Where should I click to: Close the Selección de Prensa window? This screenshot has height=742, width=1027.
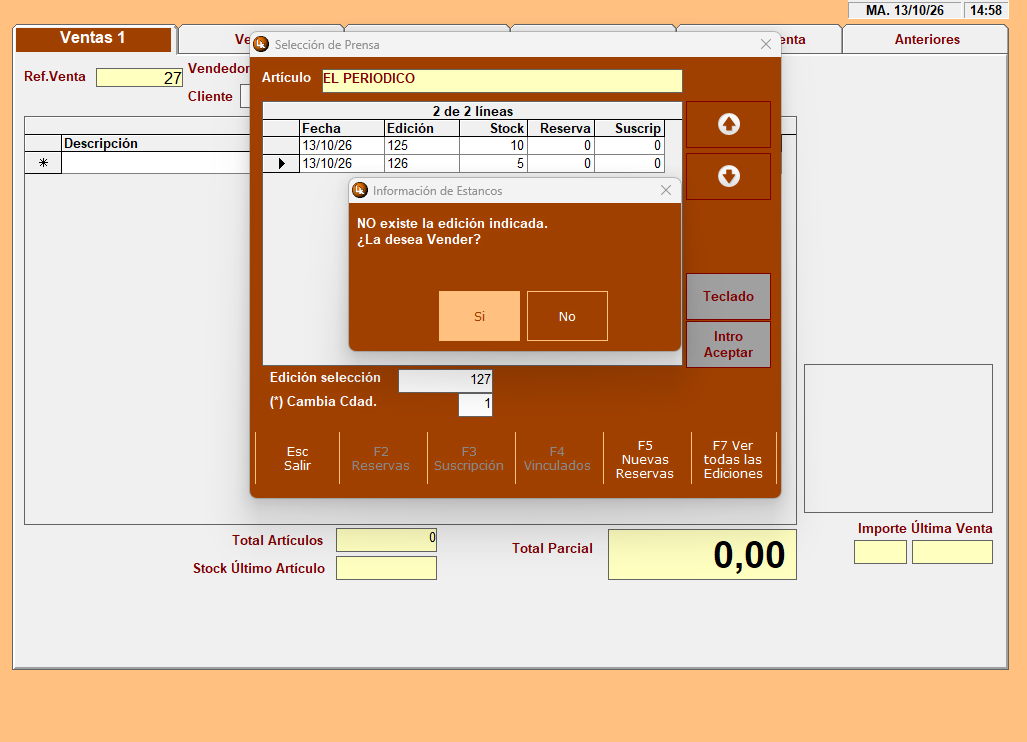tap(766, 45)
